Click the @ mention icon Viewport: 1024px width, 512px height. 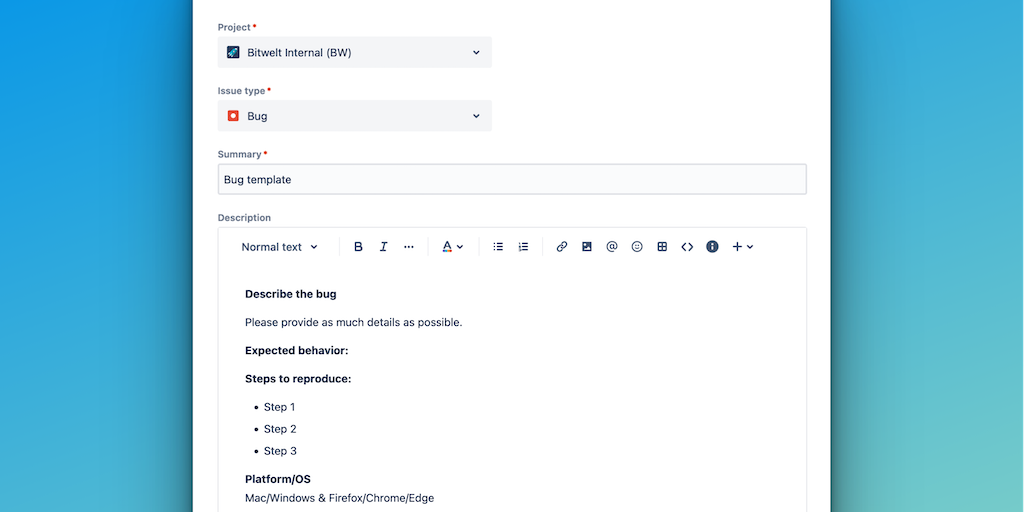(612, 247)
